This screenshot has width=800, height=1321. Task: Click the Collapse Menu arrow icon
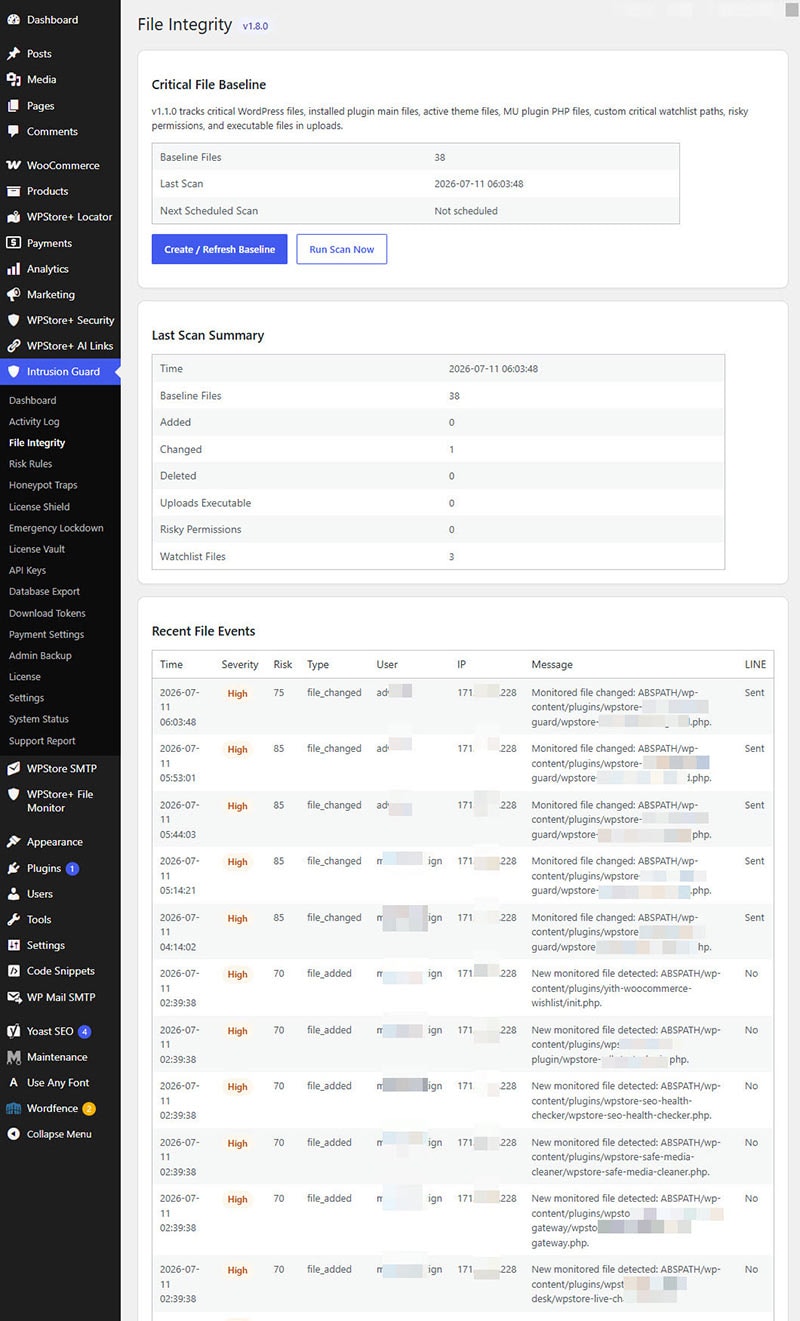coord(13,1134)
